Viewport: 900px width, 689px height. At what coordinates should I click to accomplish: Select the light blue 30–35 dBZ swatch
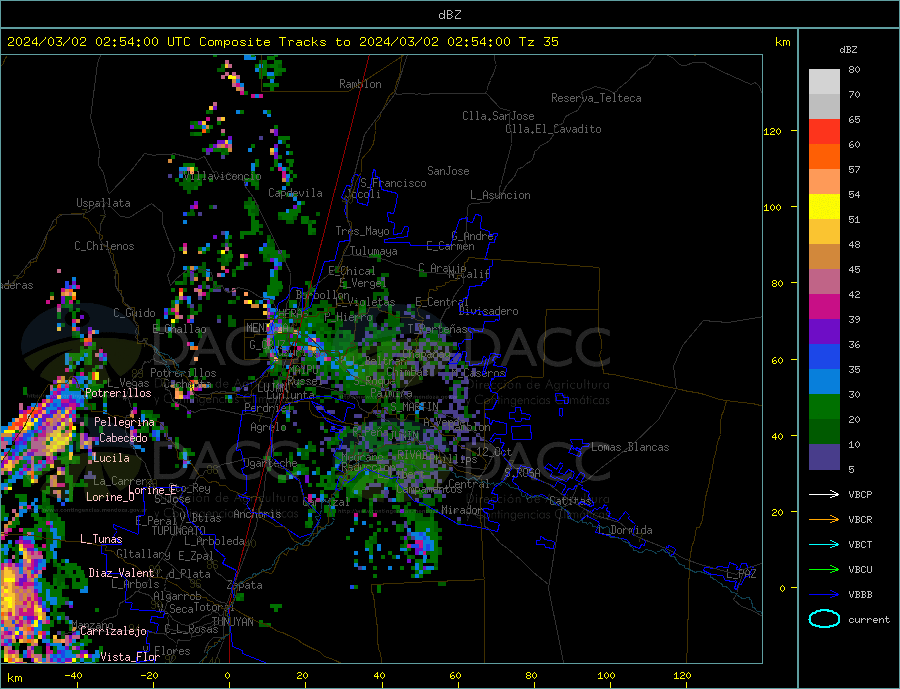[x=824, y=381]
